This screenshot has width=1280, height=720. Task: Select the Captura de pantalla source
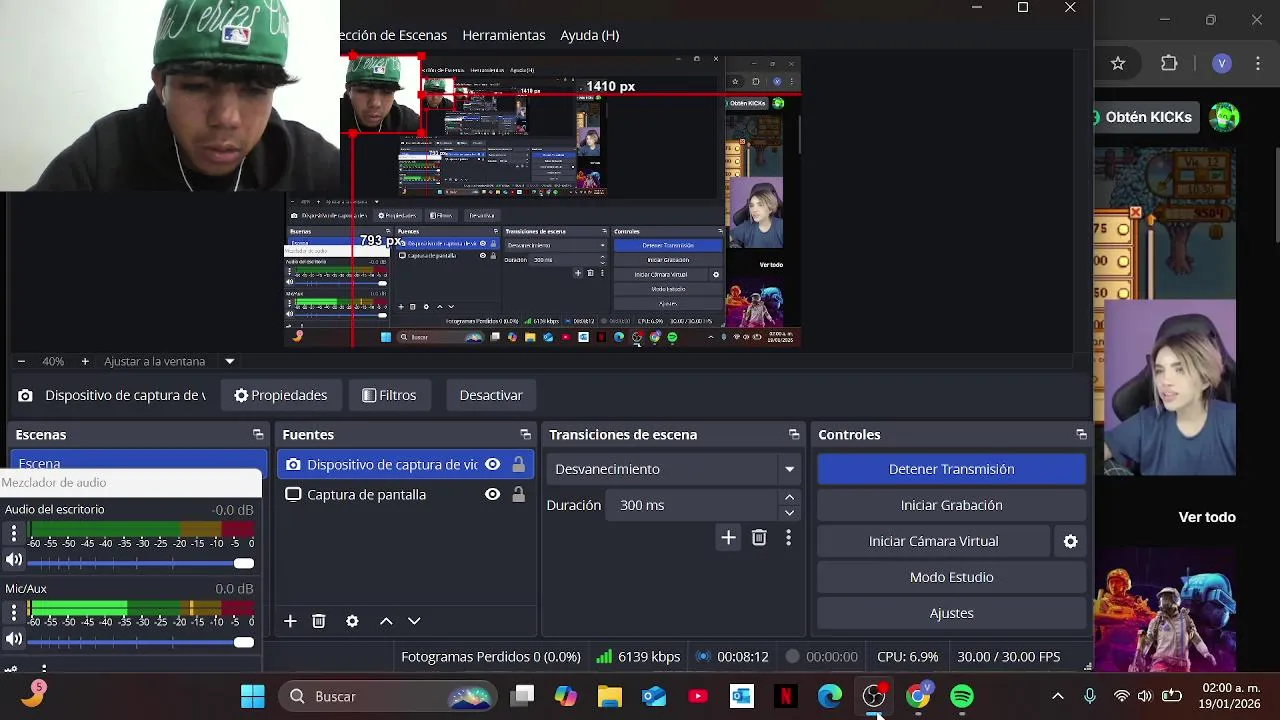(x=366, y=495)
